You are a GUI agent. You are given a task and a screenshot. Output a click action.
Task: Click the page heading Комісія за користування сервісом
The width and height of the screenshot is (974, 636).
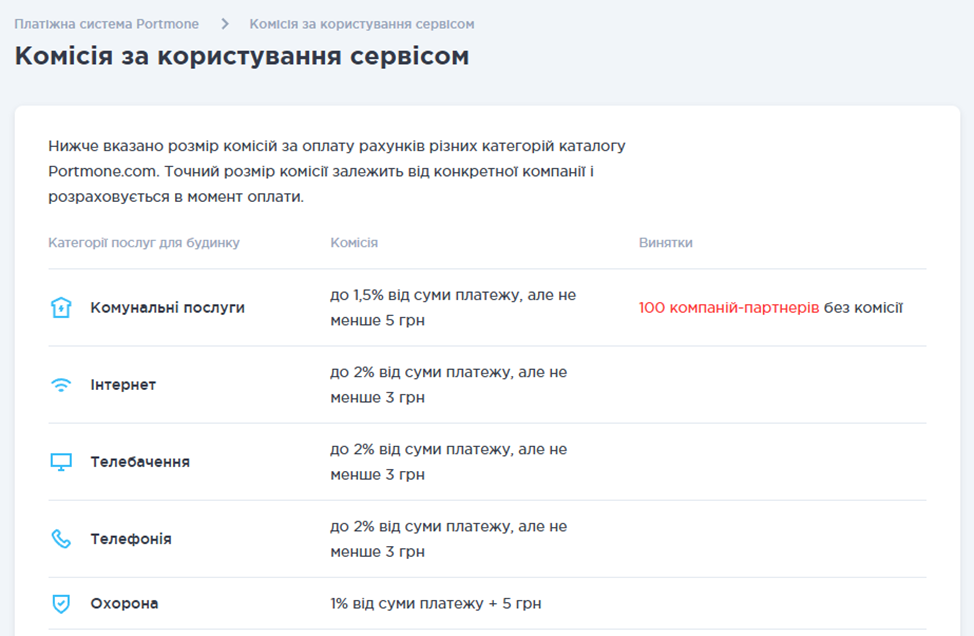[241, 56]
